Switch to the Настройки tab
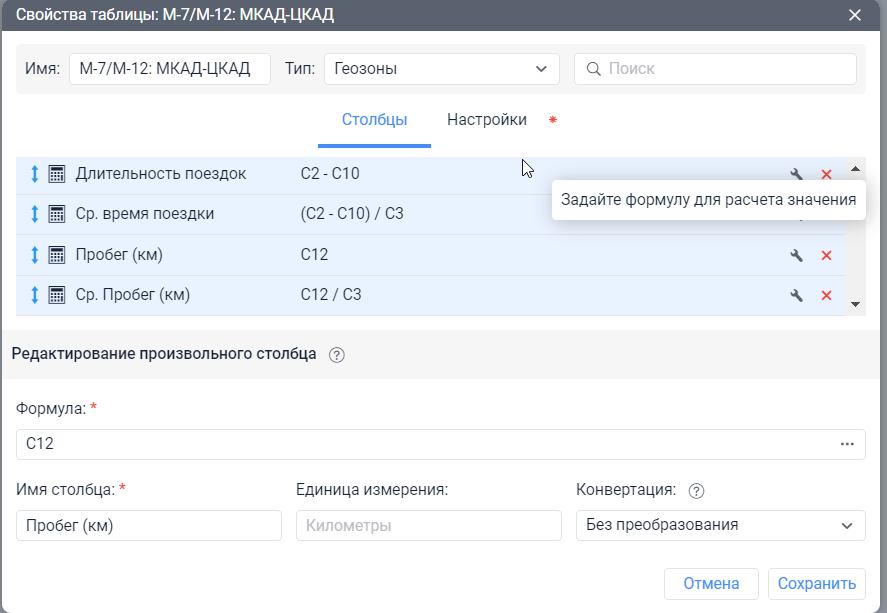This screenshot has width=887, height=613. point(487,120)
